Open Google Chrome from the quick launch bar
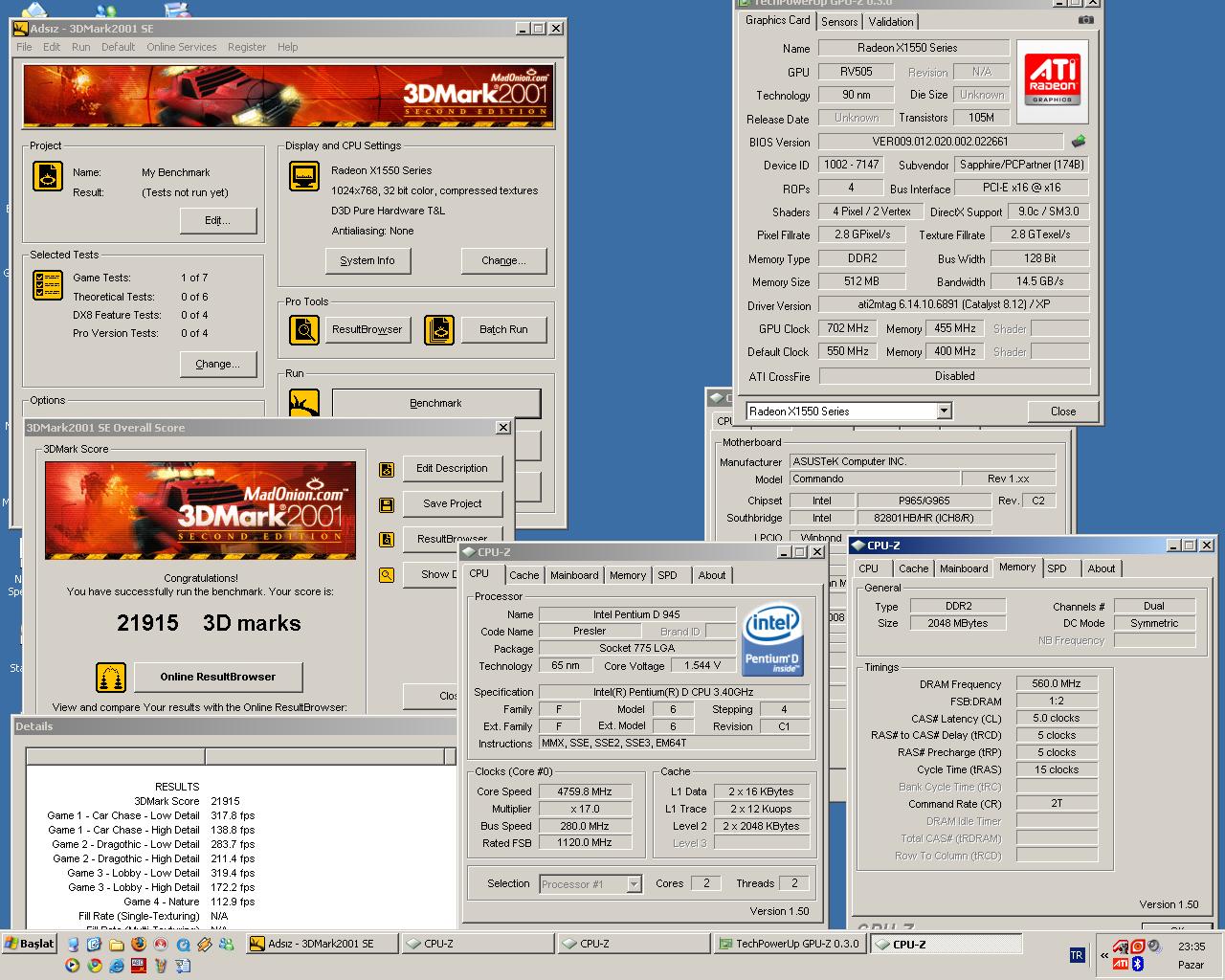 pos(95,965)
